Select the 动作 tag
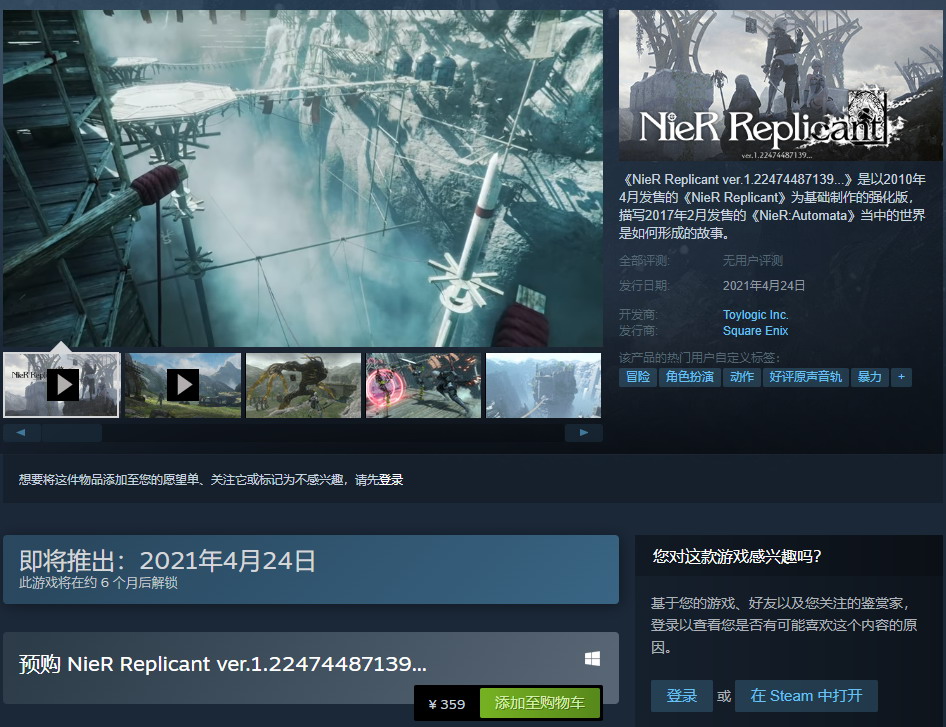 [x=741, y=377]
